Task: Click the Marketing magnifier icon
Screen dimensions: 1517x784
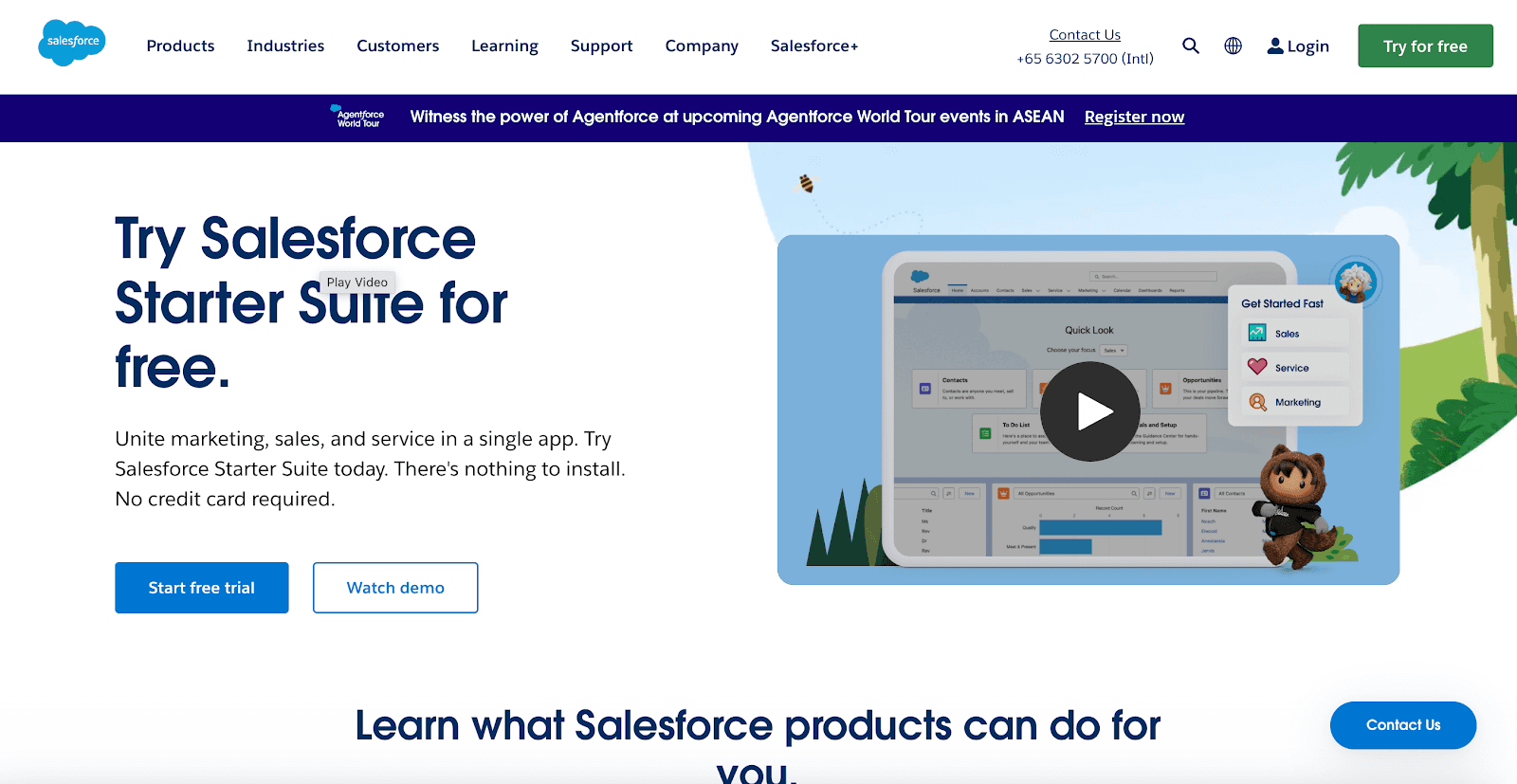Action: (1257, 402)
